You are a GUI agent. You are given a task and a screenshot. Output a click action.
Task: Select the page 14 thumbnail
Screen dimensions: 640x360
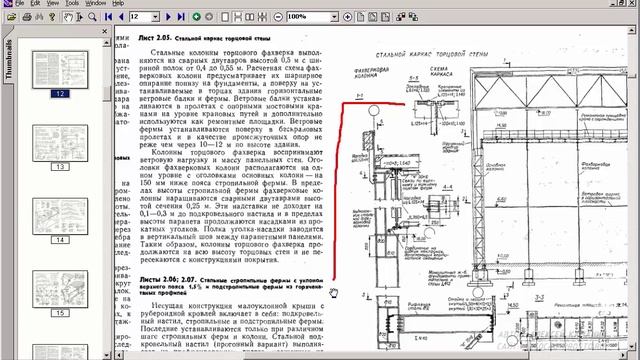[60, 216]
